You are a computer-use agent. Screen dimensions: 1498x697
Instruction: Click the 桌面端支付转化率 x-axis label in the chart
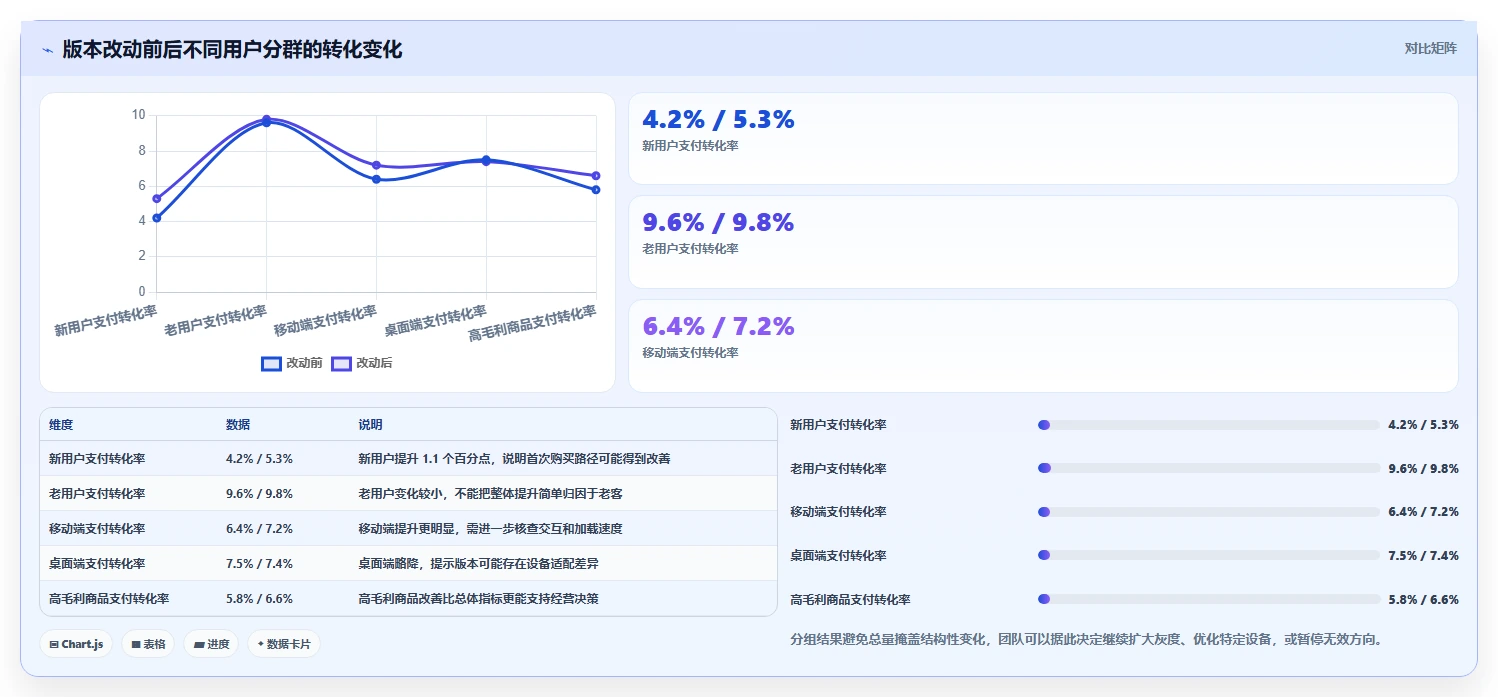coord(435,320)
